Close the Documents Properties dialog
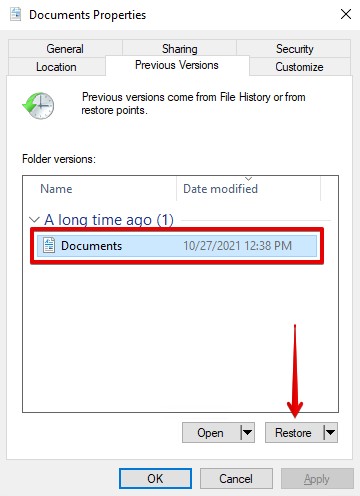Screen dimensions: 360x496 [x=346, y=14]
